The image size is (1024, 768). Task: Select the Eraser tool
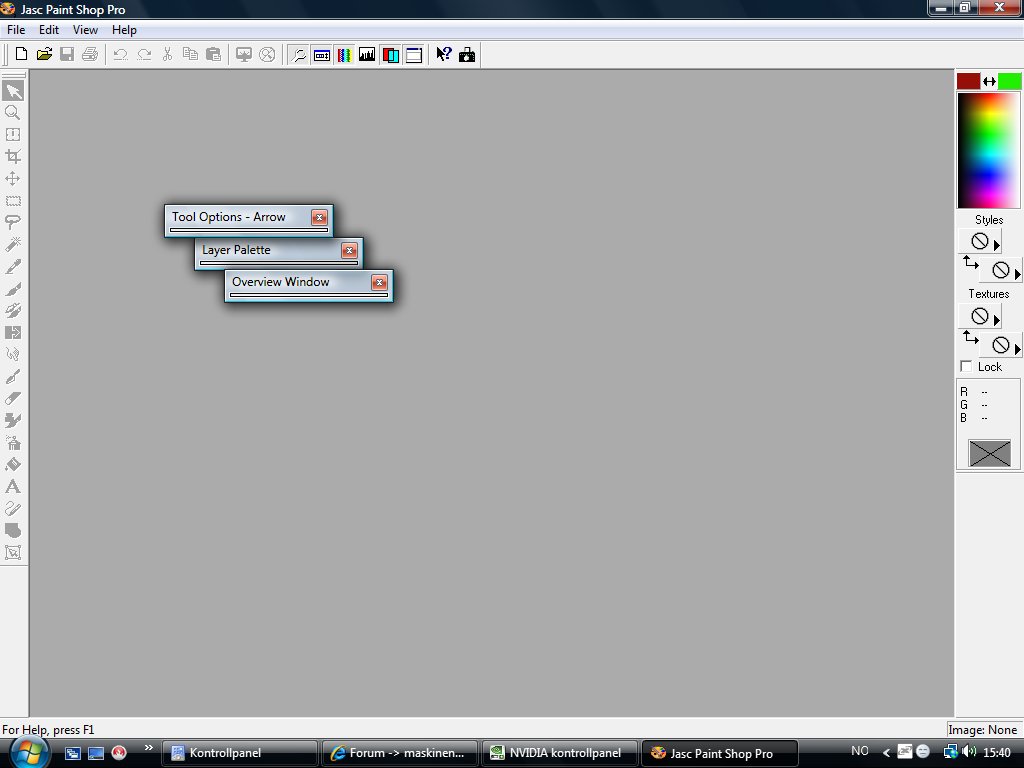coord(13,398)
